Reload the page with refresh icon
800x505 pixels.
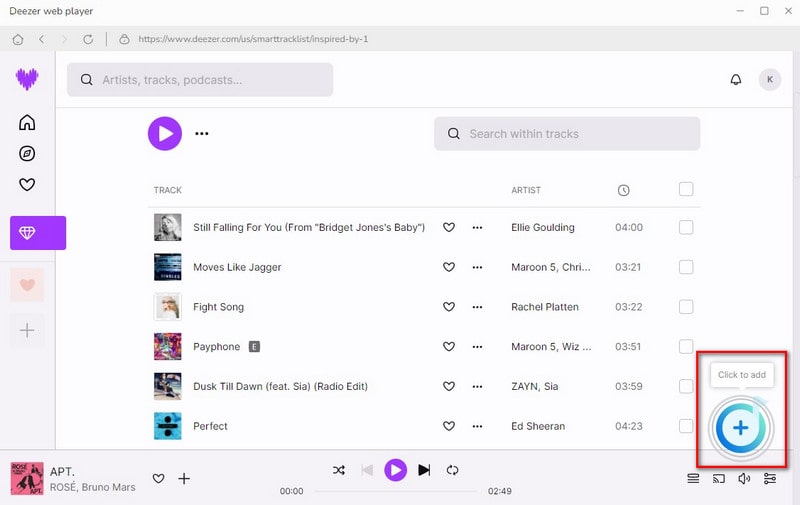tap(88, 39)
